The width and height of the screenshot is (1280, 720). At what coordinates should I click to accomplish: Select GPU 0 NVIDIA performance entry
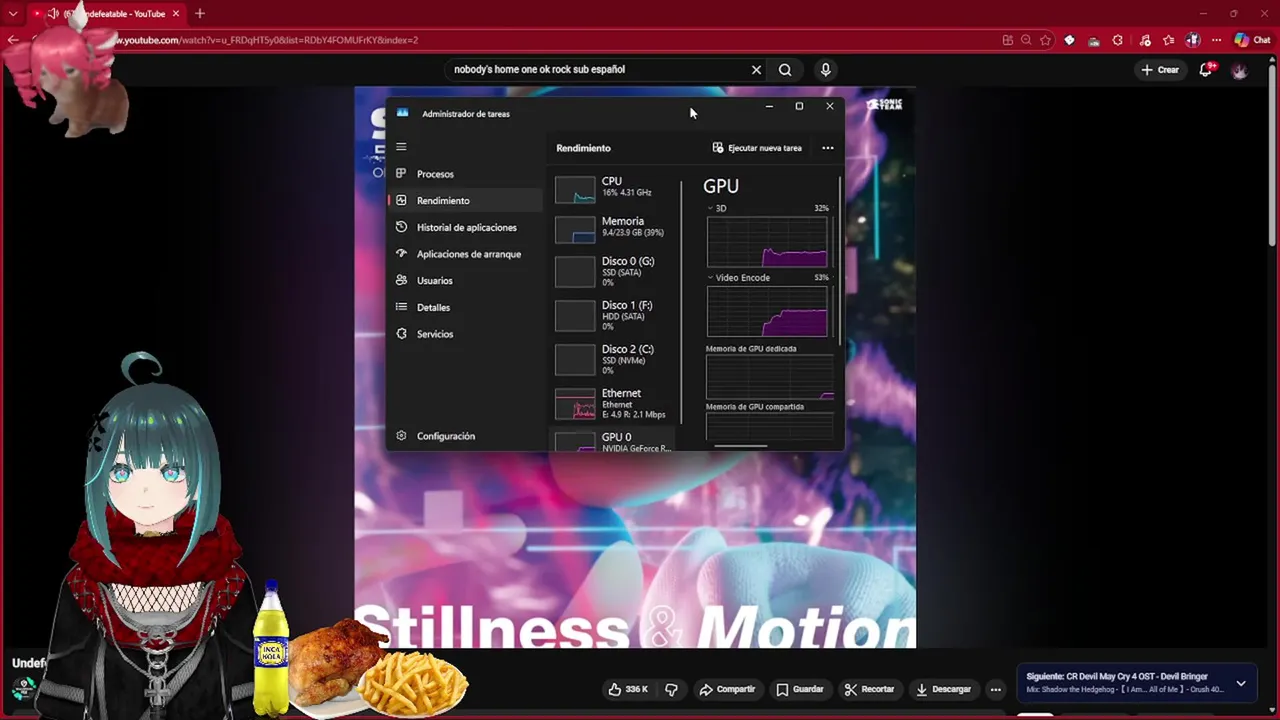click(x=614, y=441)
